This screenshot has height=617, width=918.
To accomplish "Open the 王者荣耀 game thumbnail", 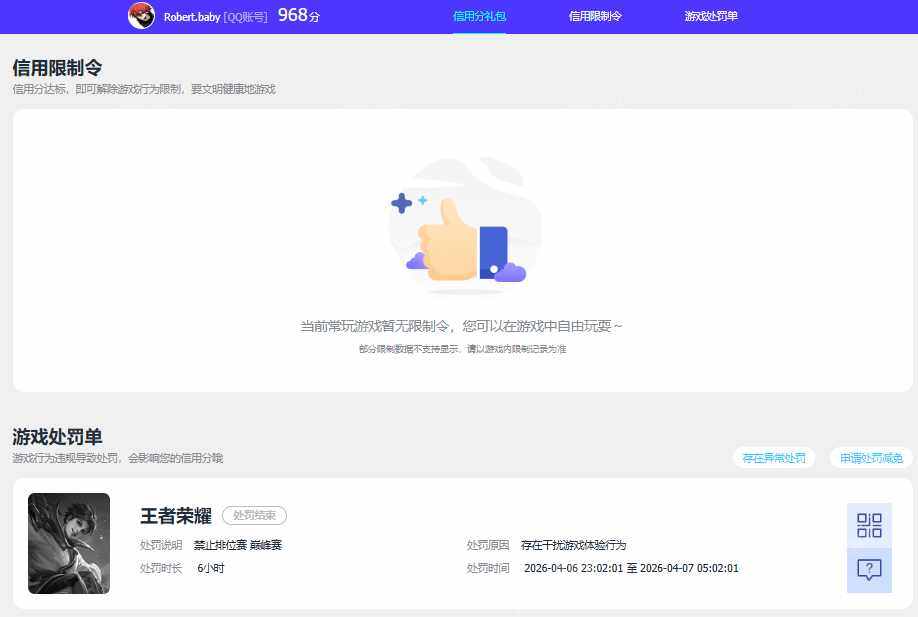I will point(69,543).
